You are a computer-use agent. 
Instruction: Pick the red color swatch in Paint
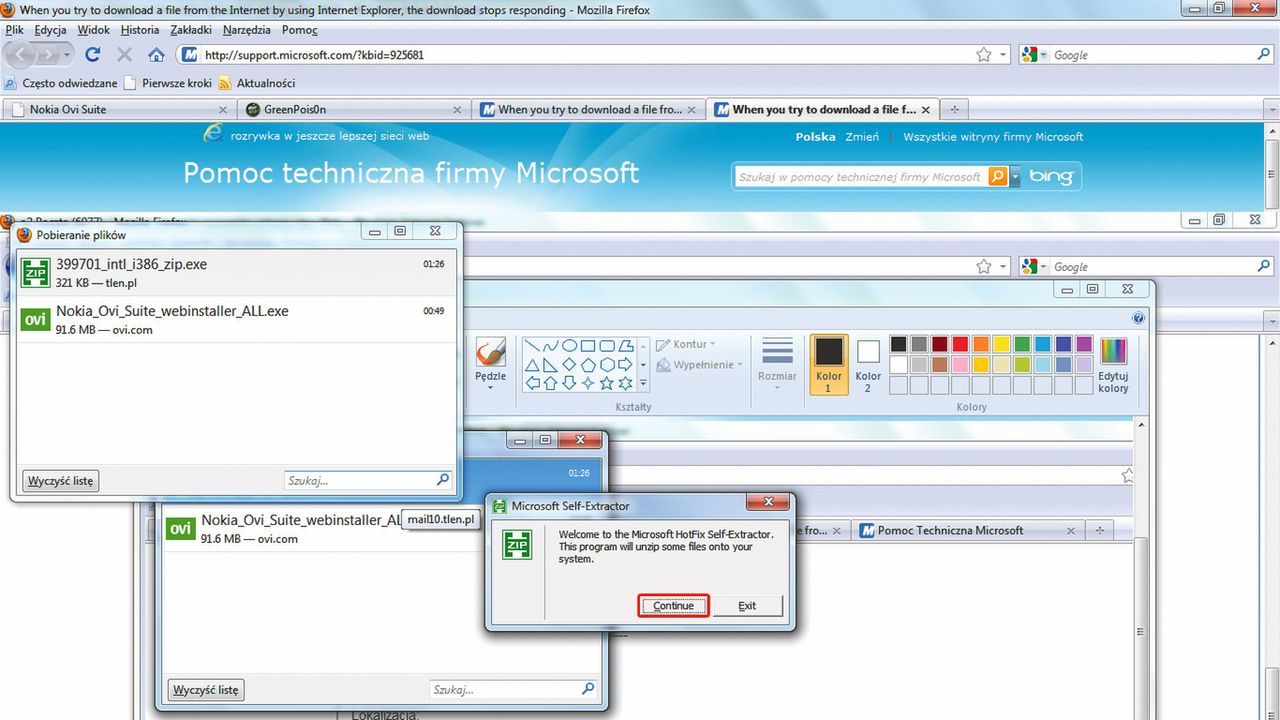pyautogui.click(x=960, y=344)
